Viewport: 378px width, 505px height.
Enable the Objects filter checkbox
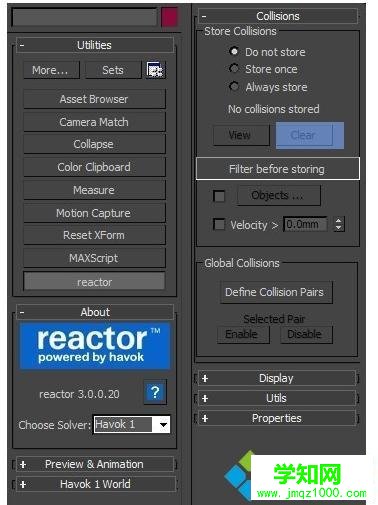[219, 196]
